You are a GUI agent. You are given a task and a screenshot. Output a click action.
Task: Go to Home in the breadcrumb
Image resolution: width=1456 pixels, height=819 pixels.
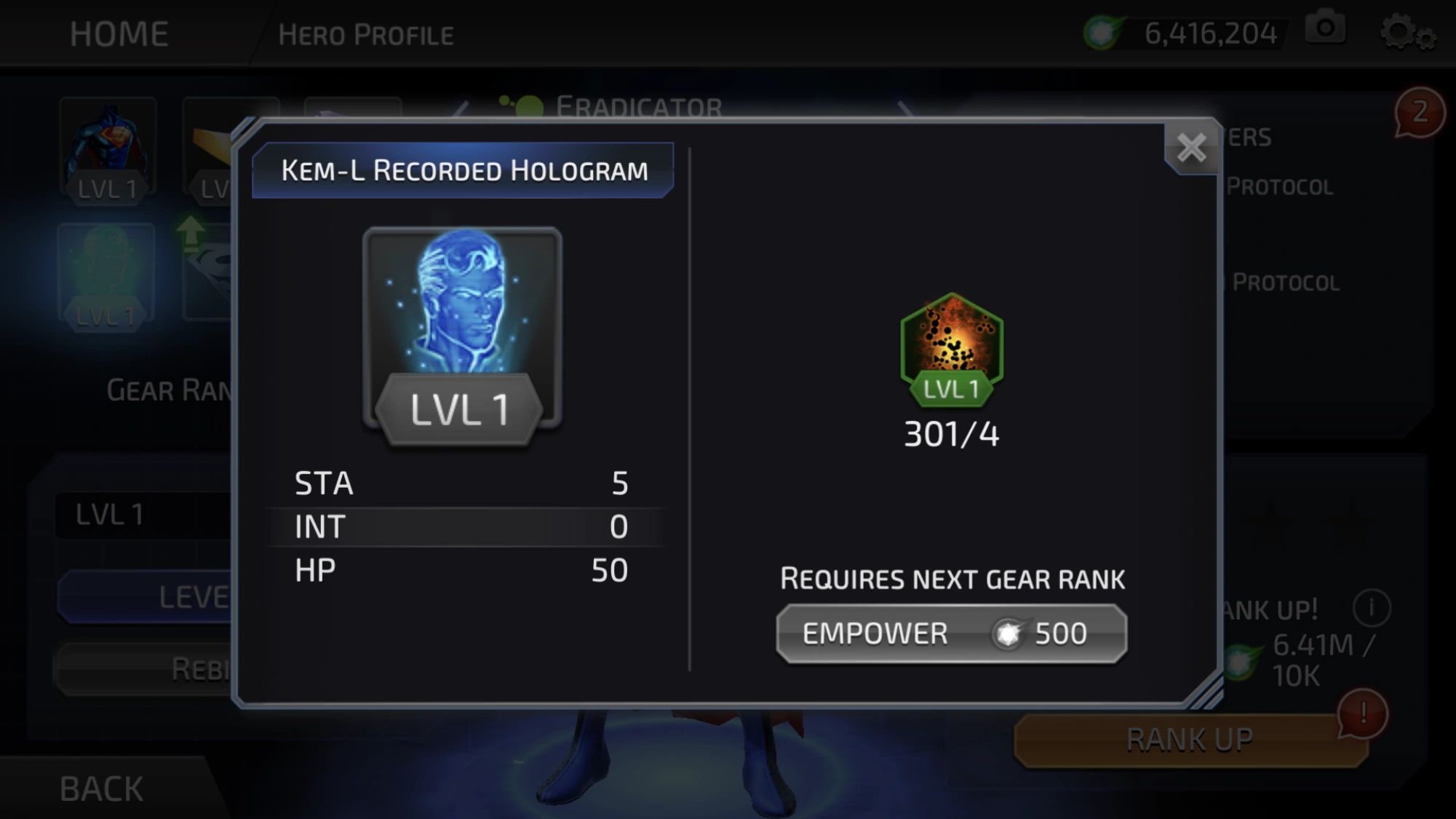[119, 34]
